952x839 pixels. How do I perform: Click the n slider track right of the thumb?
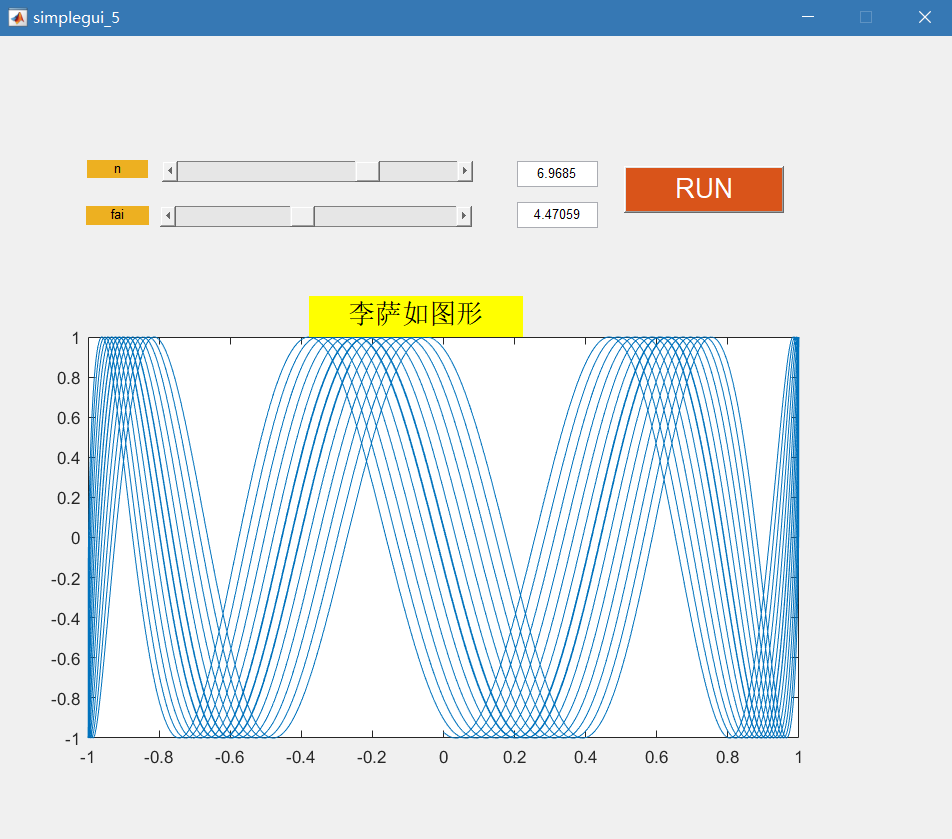418,171
